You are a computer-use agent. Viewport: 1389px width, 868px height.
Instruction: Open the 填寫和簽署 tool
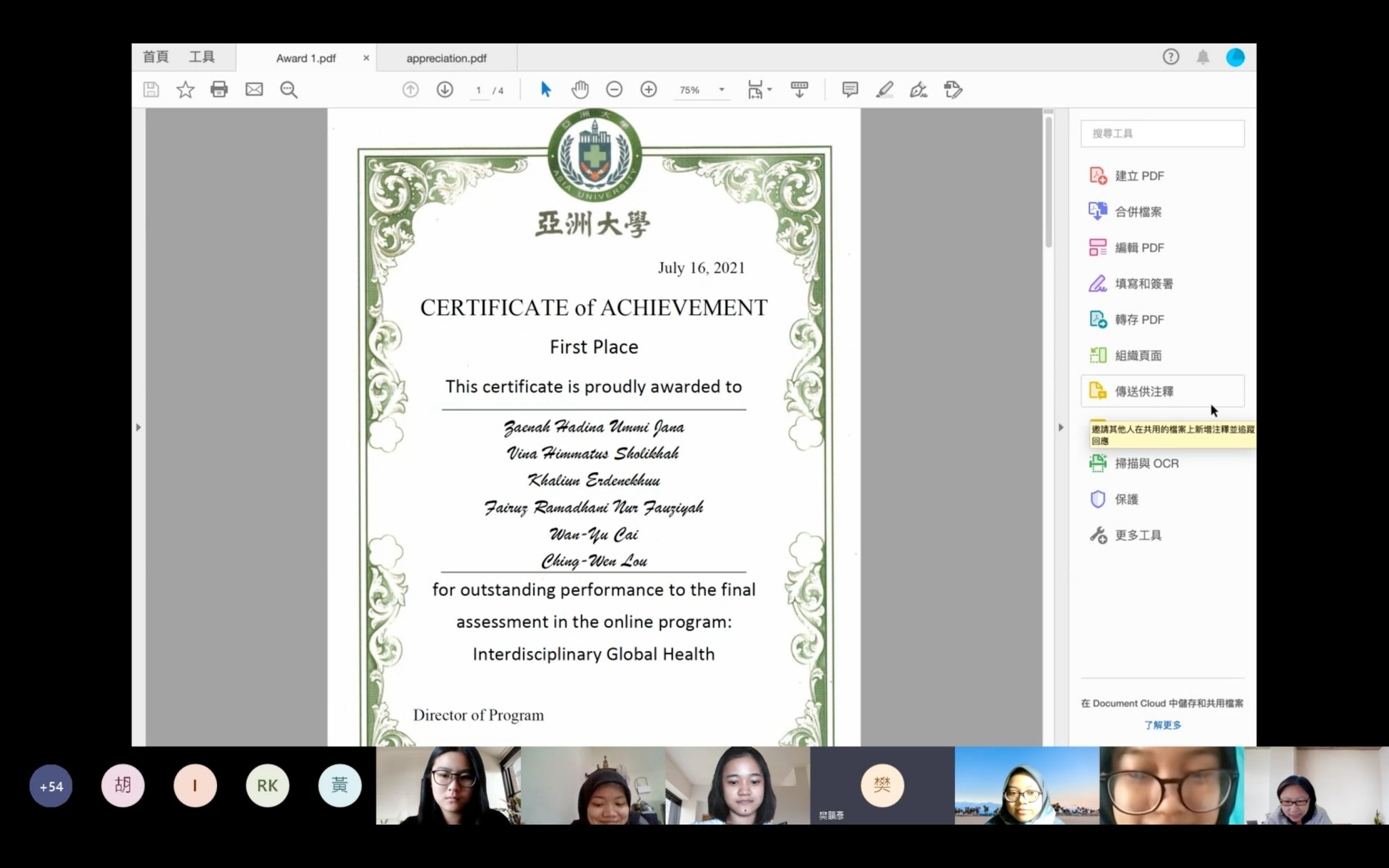coord(1162,283)
